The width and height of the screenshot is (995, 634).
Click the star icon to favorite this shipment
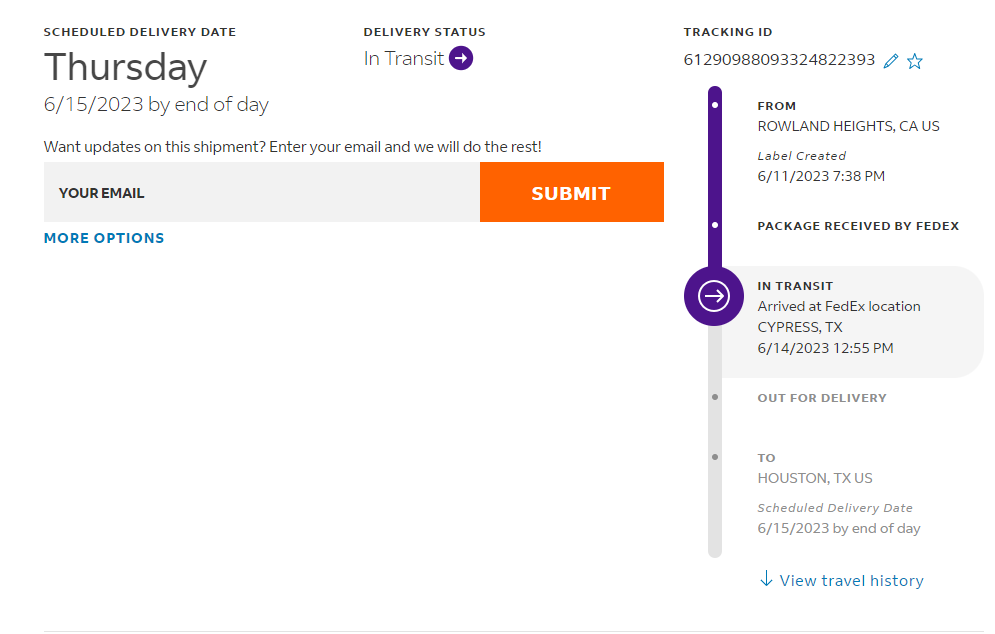click(914, 61)
